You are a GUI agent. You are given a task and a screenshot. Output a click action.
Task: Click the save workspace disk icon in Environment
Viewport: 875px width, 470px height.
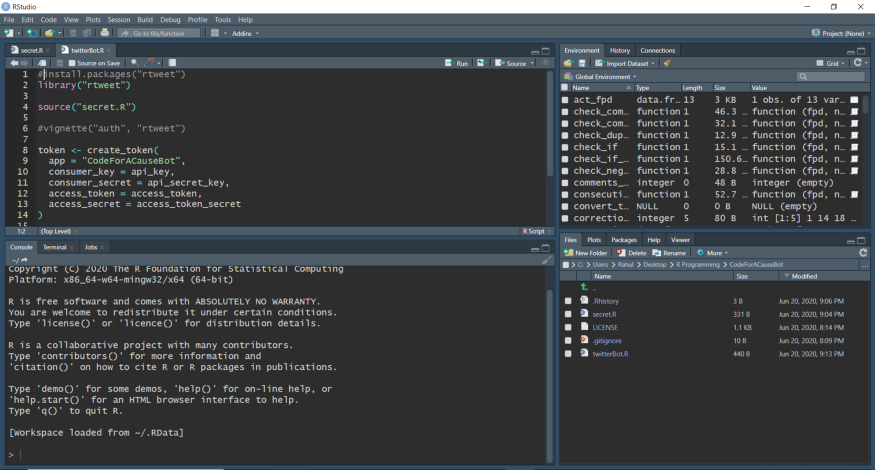pyautogui.click(x=581, y=63)
